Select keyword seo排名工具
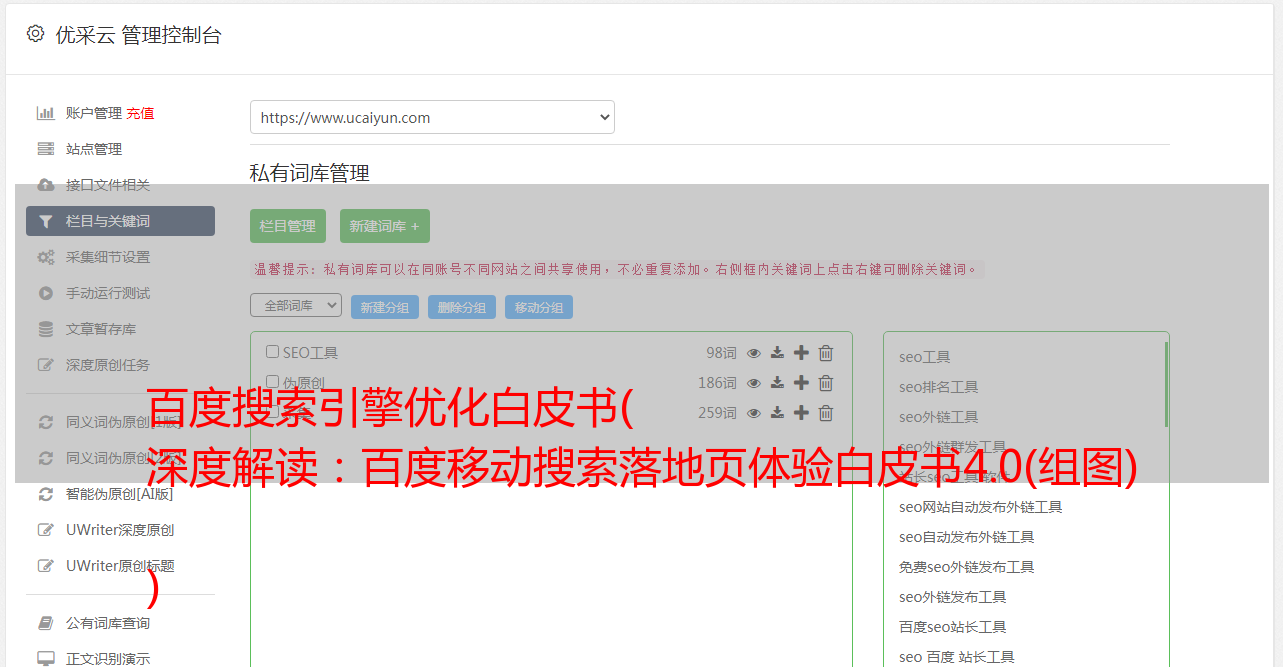Viewport: 1283px width, 667px height. pyautogui.click(x=939, y=387)
